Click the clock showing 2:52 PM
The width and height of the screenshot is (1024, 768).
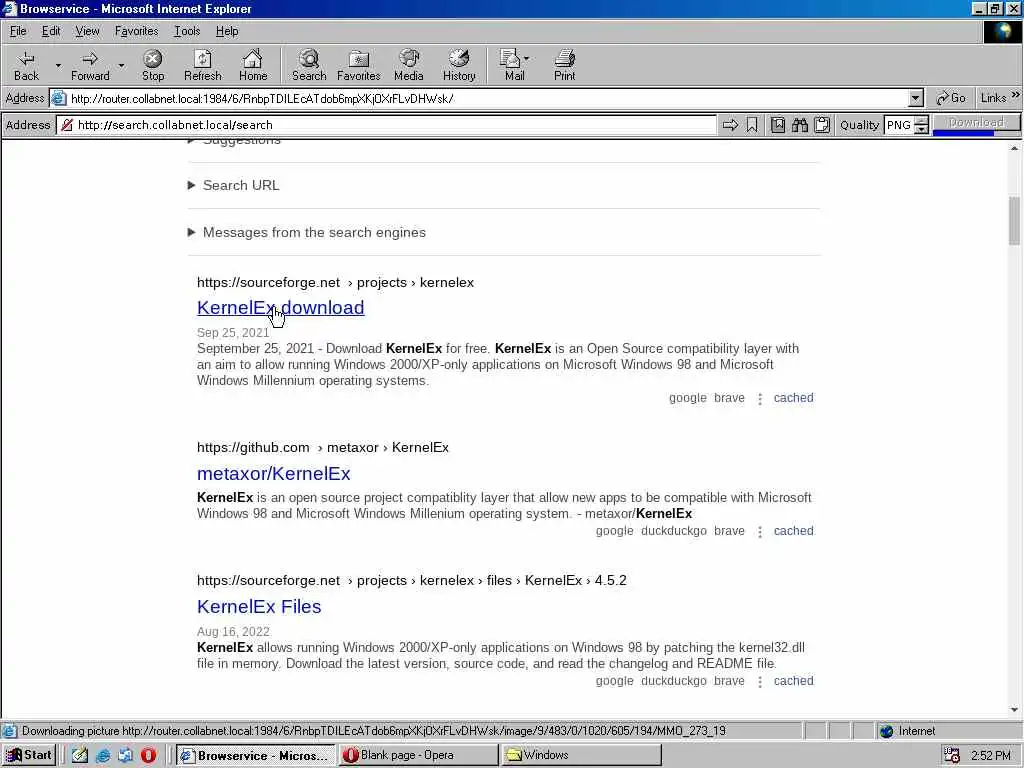[990, 756]
